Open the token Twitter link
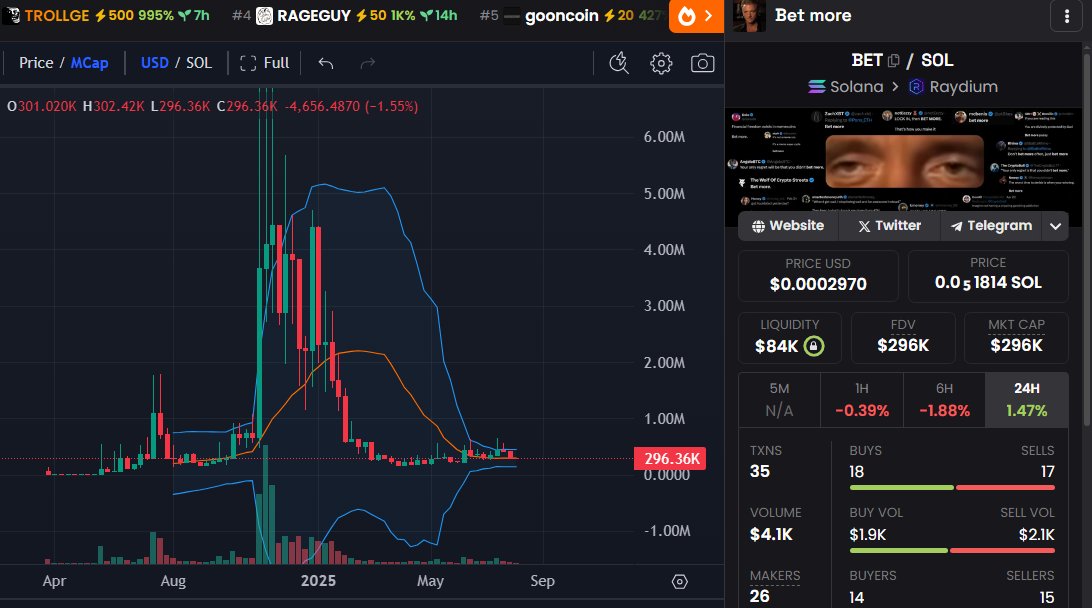The image size is (1092, 608). click(x=889, y=226)
